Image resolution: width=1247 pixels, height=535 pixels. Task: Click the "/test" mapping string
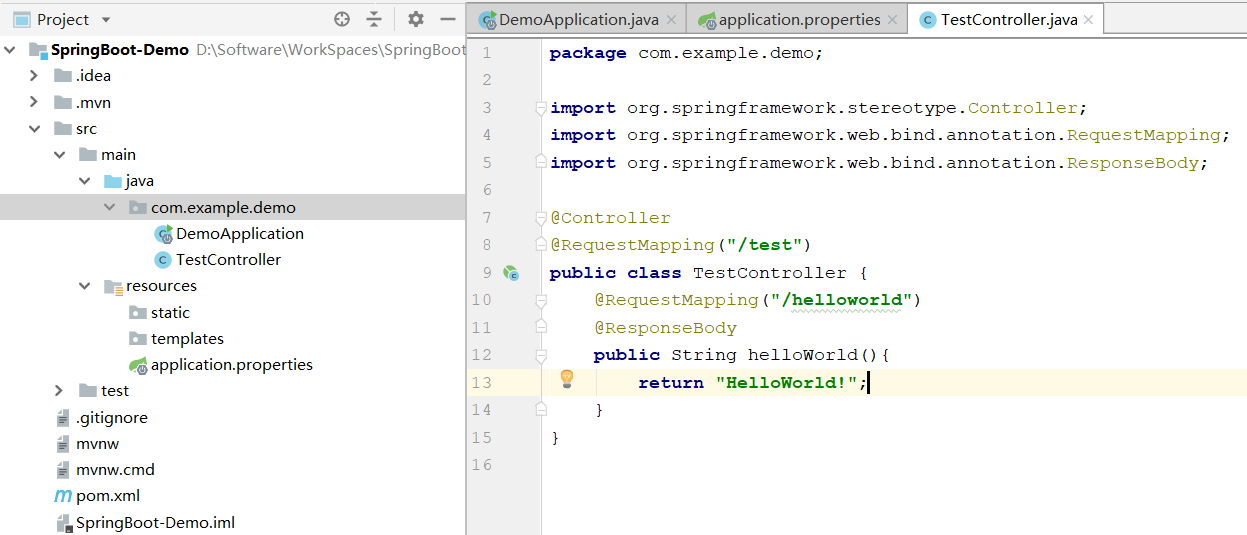[x=762, y=245]
